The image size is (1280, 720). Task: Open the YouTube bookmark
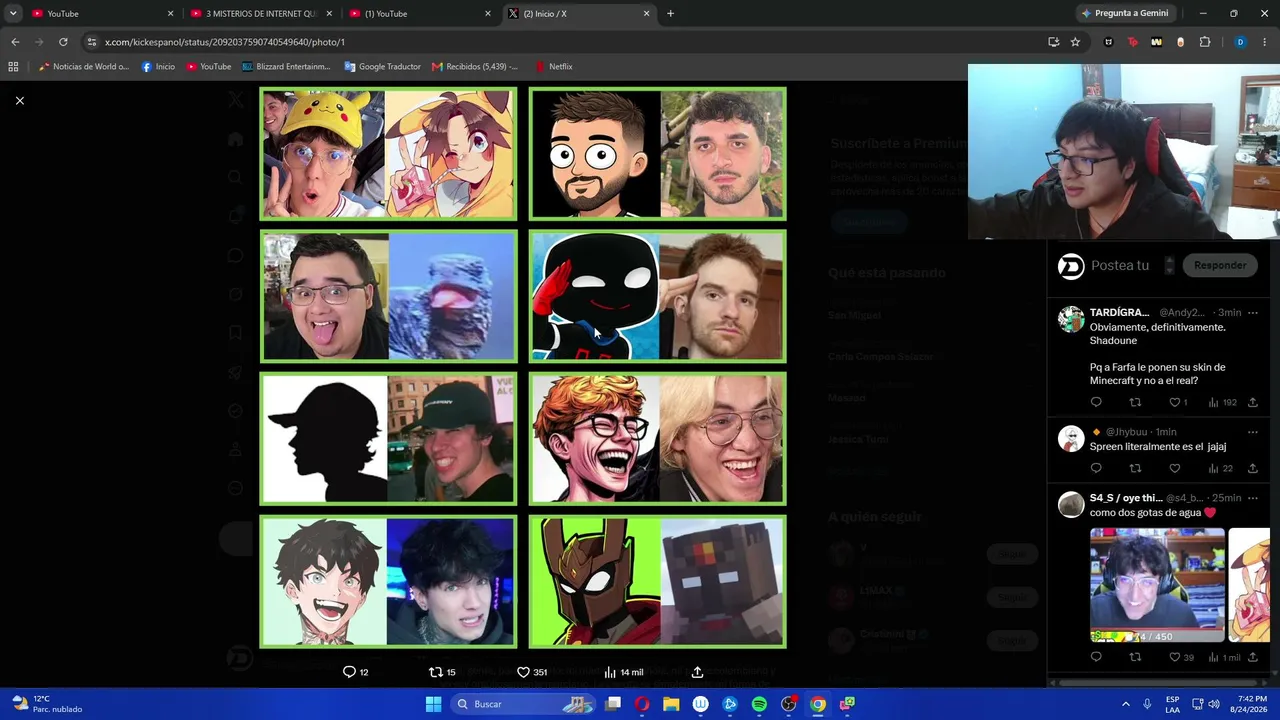click(x=209, y=67)
